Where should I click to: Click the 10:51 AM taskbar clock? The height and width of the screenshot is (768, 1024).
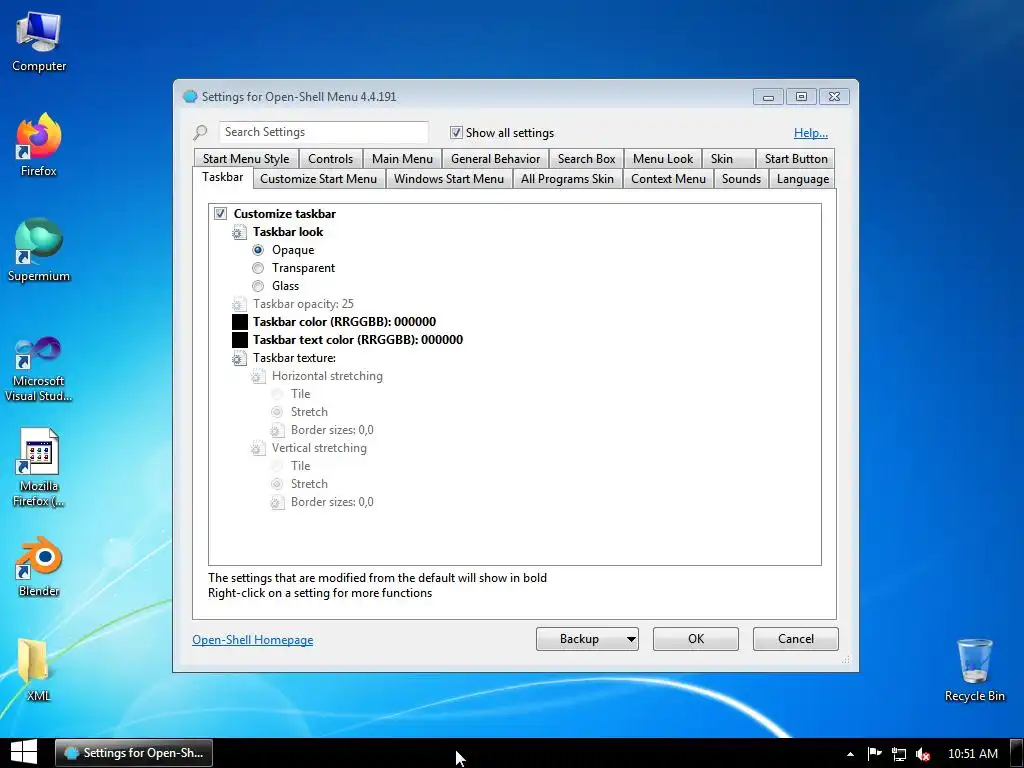tap(972, 754)
